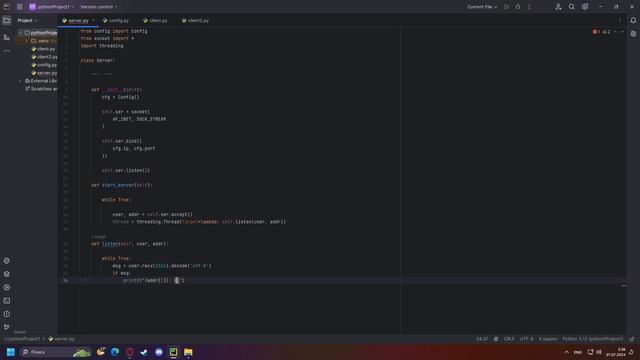640x360 pixels.
Task: Open the Terminal tool window
Action: [x=7, y=301]
